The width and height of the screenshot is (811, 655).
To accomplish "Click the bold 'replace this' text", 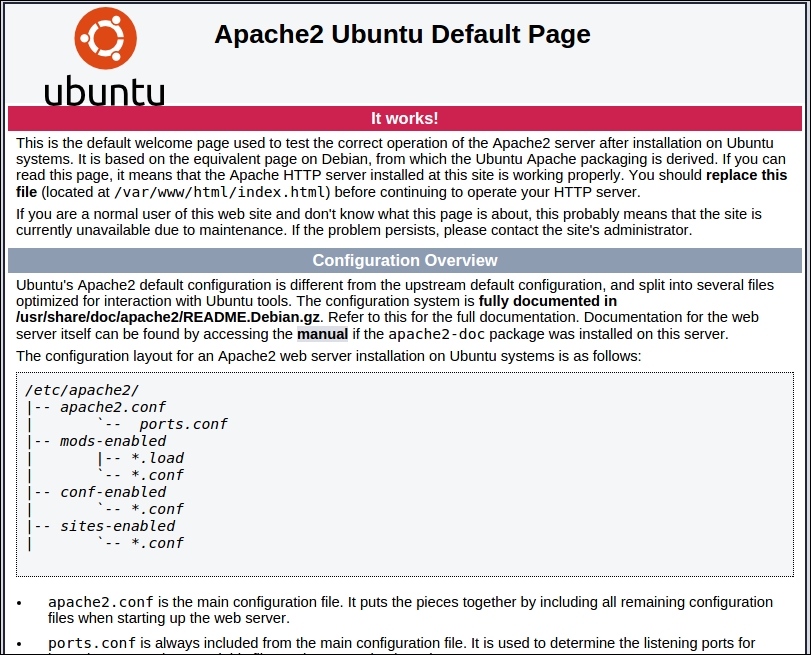I will click(x=746, y=175).
